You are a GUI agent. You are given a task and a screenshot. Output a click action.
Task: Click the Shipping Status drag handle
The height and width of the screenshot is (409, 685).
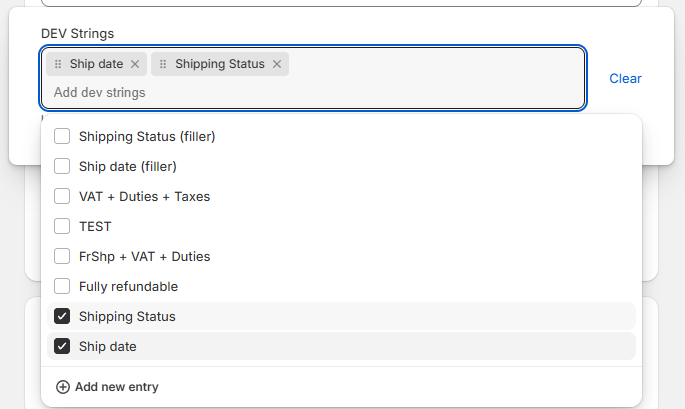click(163, 64)
